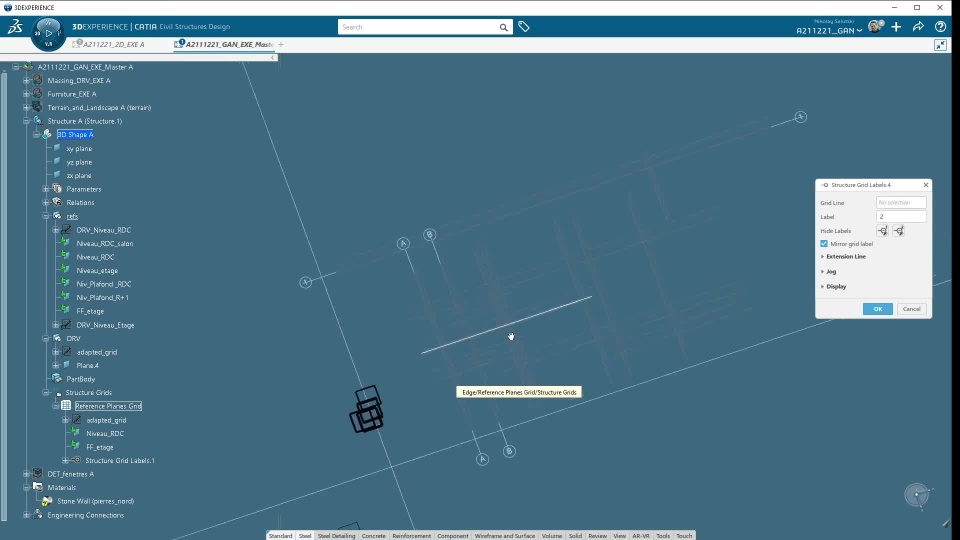Click the DET_fenetres A node icon
Viewport: 960px width, 540px height.
tap(38, 474)
